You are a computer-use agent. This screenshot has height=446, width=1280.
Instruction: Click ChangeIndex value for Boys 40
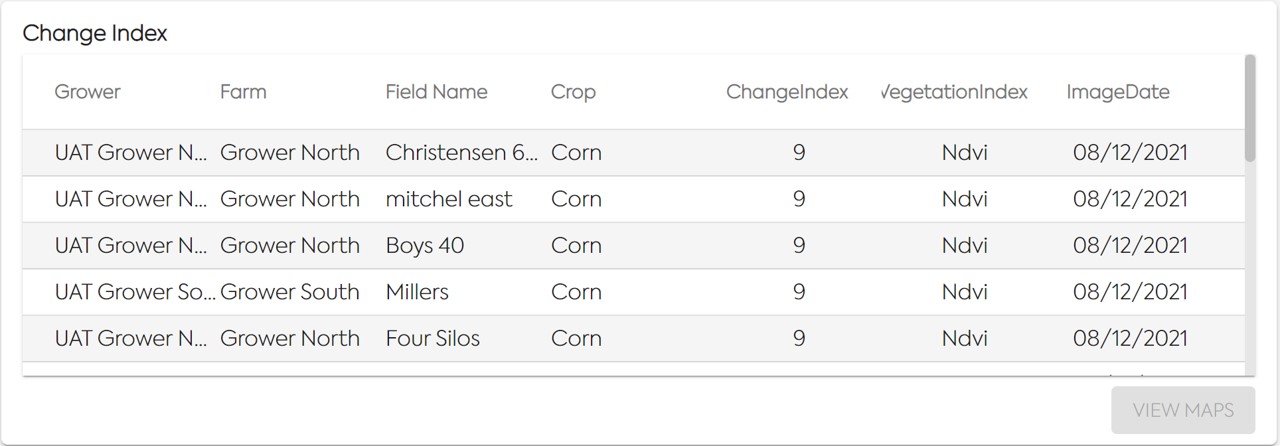(x=799, y=245)
